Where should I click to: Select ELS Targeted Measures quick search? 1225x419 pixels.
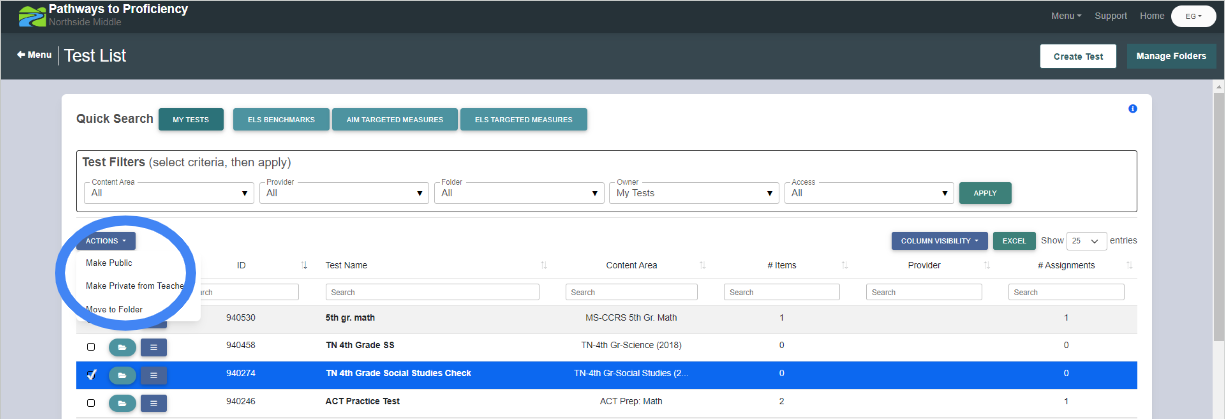click(524, 120)
